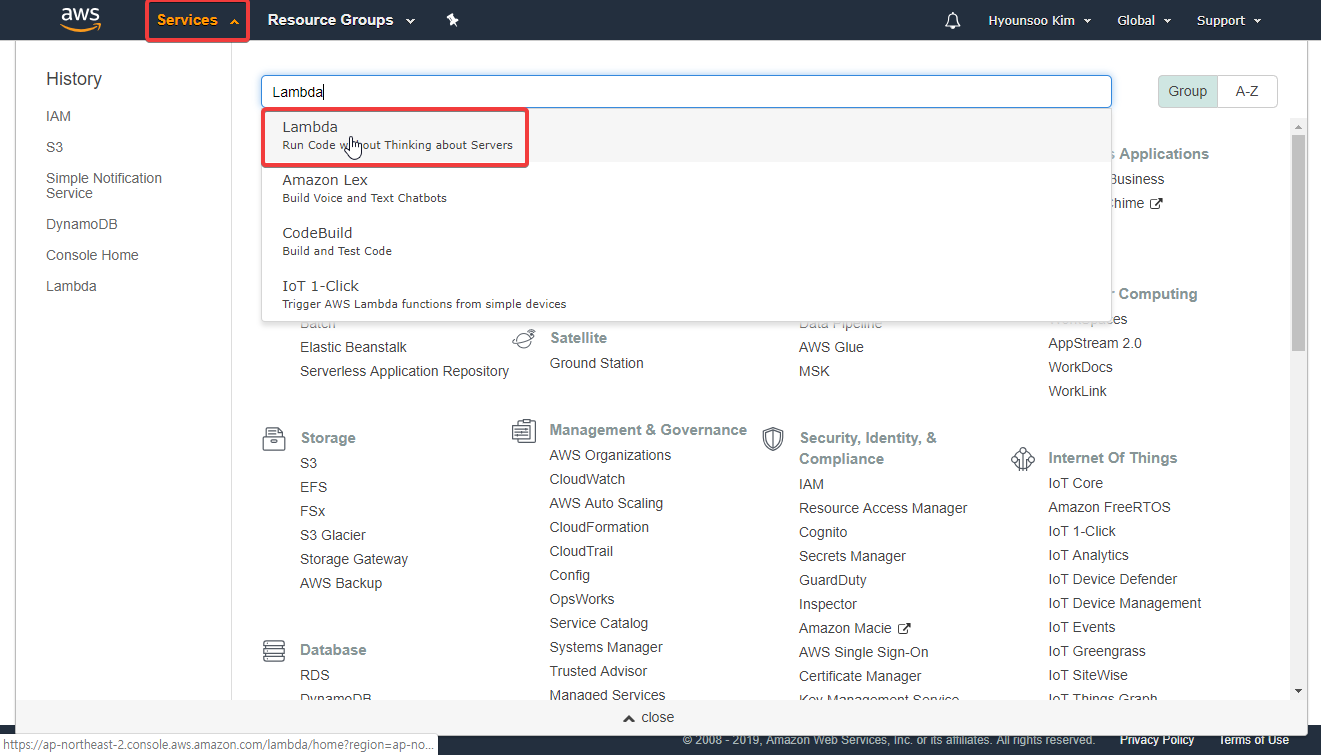Open CloudTrail service
The height and width of the screenshot is (755, 1321).
point(581,551)
